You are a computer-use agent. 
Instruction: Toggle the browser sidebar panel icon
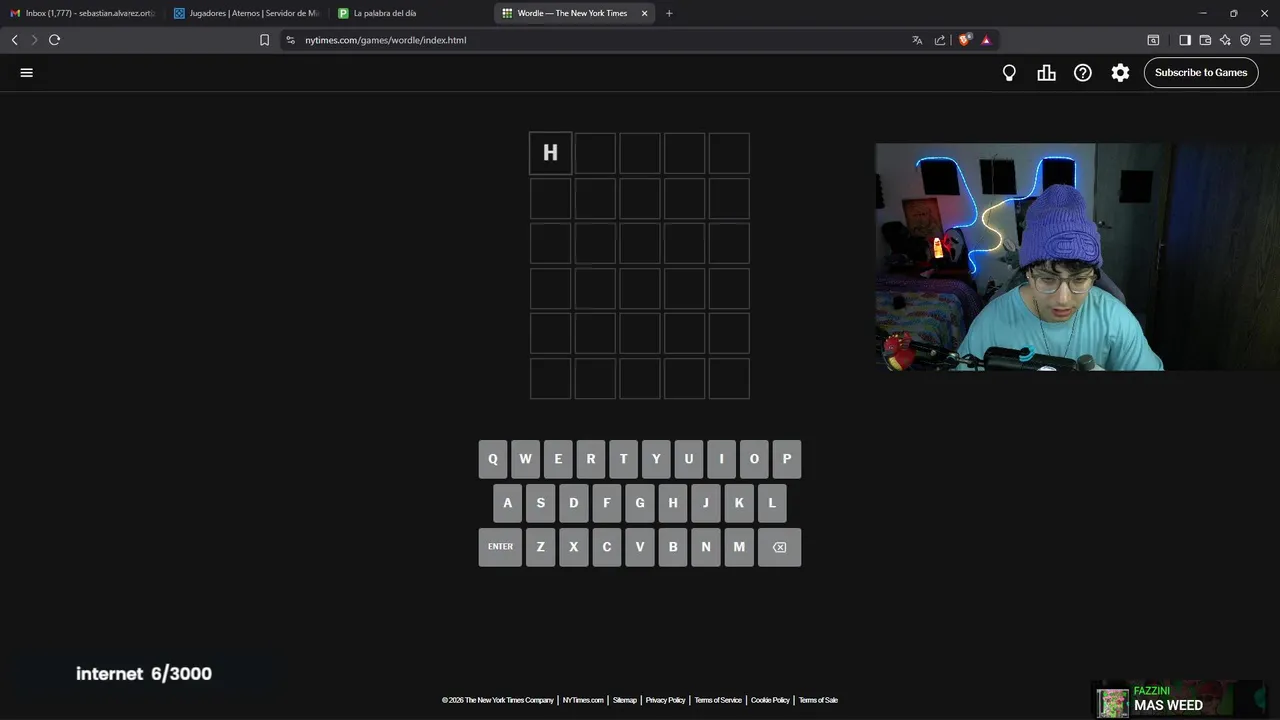click(x=1185, y=40)
